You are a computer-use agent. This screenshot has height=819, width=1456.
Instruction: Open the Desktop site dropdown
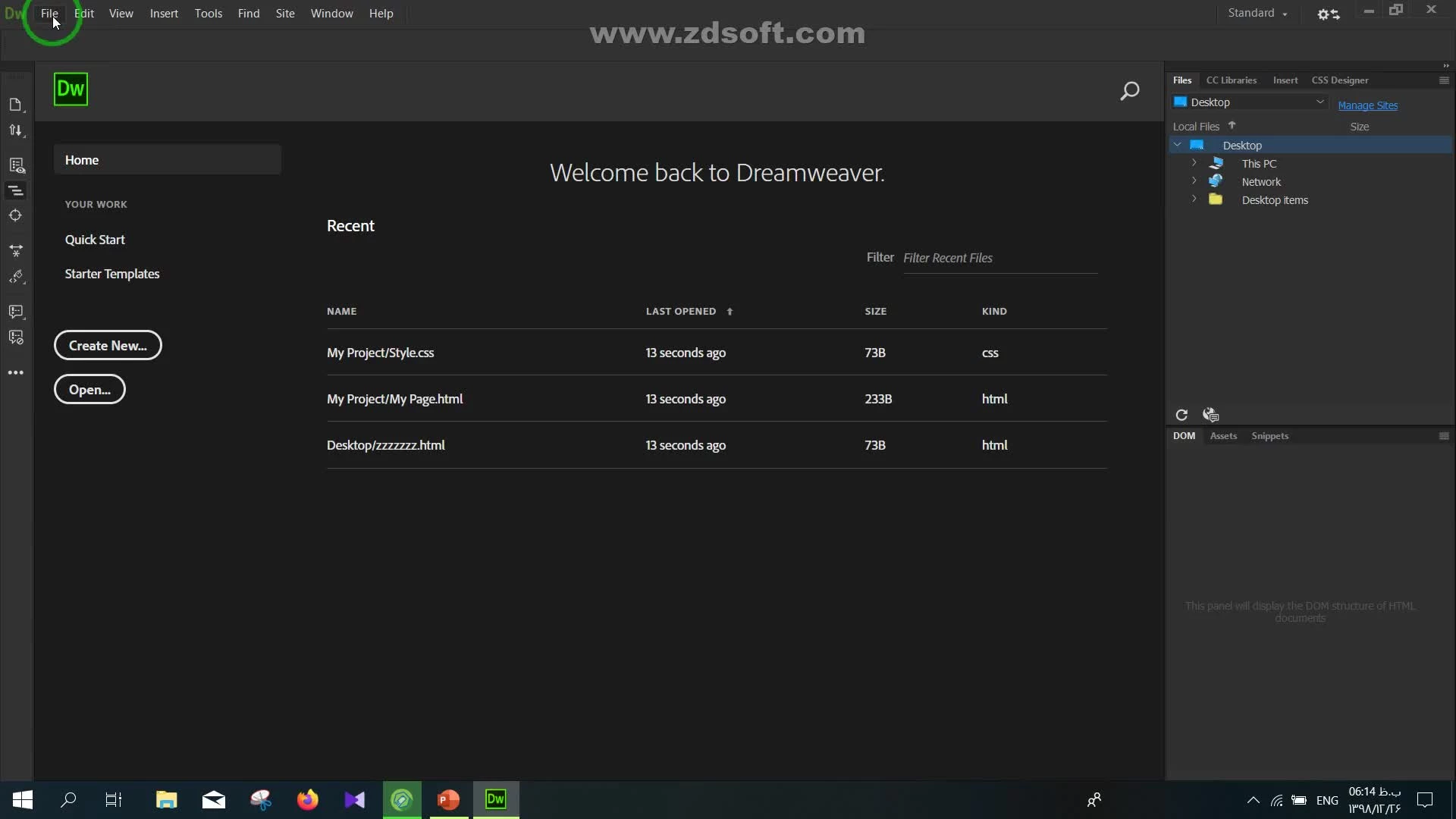coord(1249,102)
